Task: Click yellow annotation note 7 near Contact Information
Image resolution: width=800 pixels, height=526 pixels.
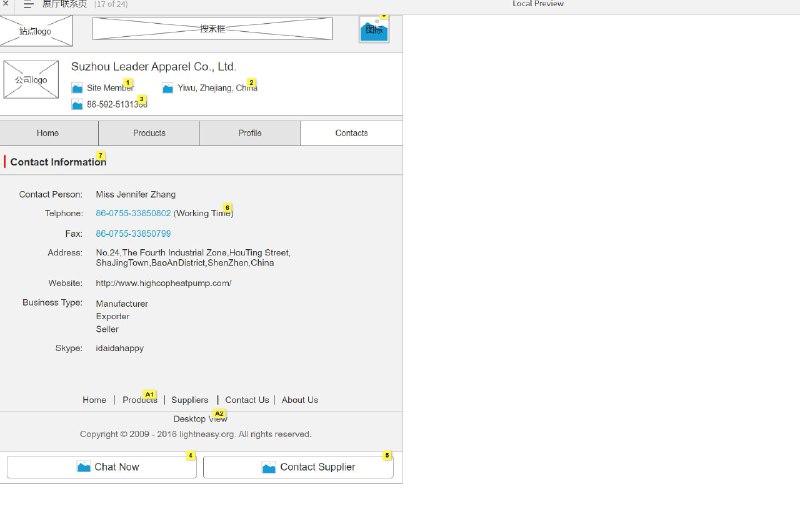Action: (101, 156)
